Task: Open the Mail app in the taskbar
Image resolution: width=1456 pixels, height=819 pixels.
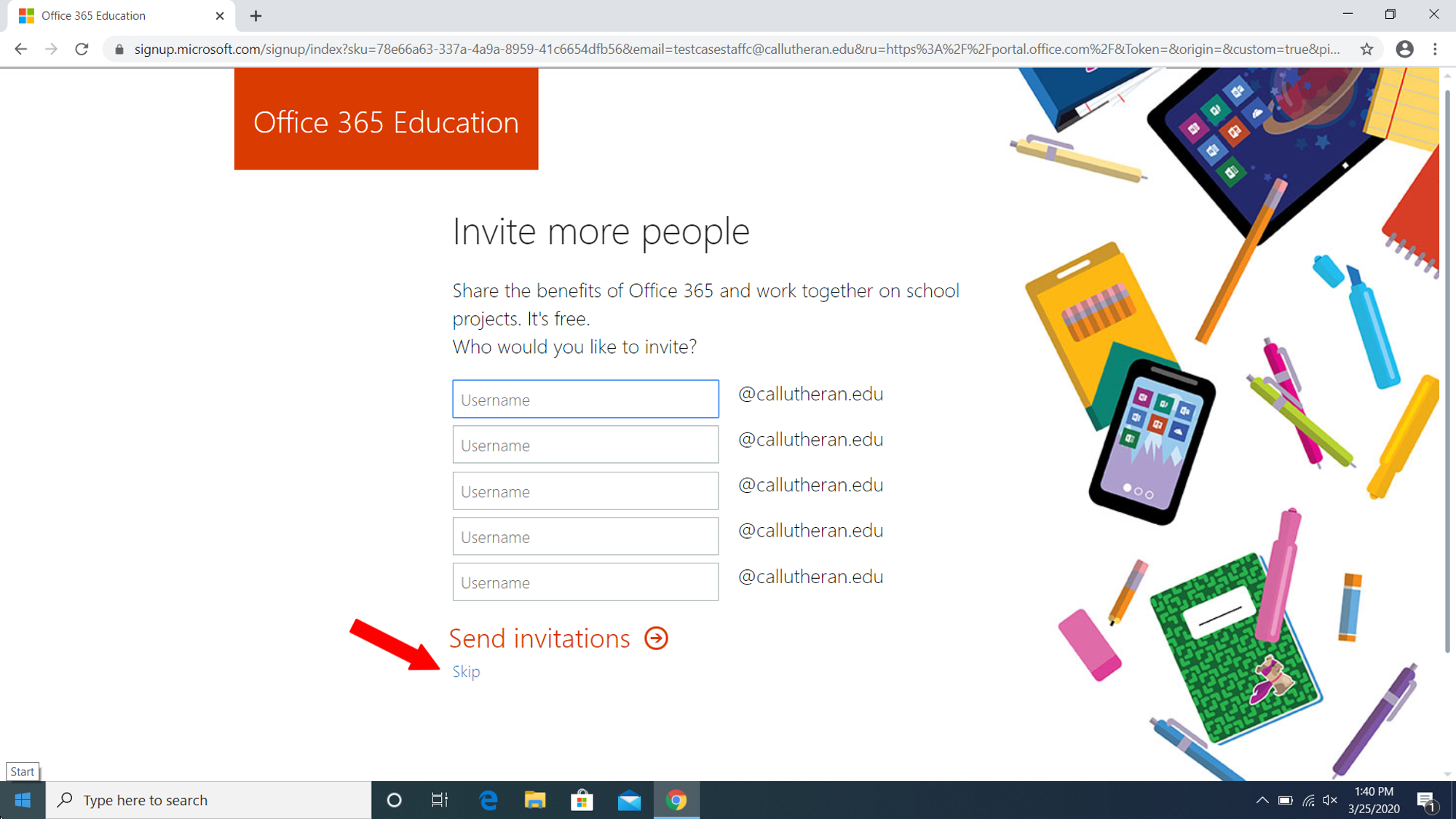Action: click(x=629, y=800)
